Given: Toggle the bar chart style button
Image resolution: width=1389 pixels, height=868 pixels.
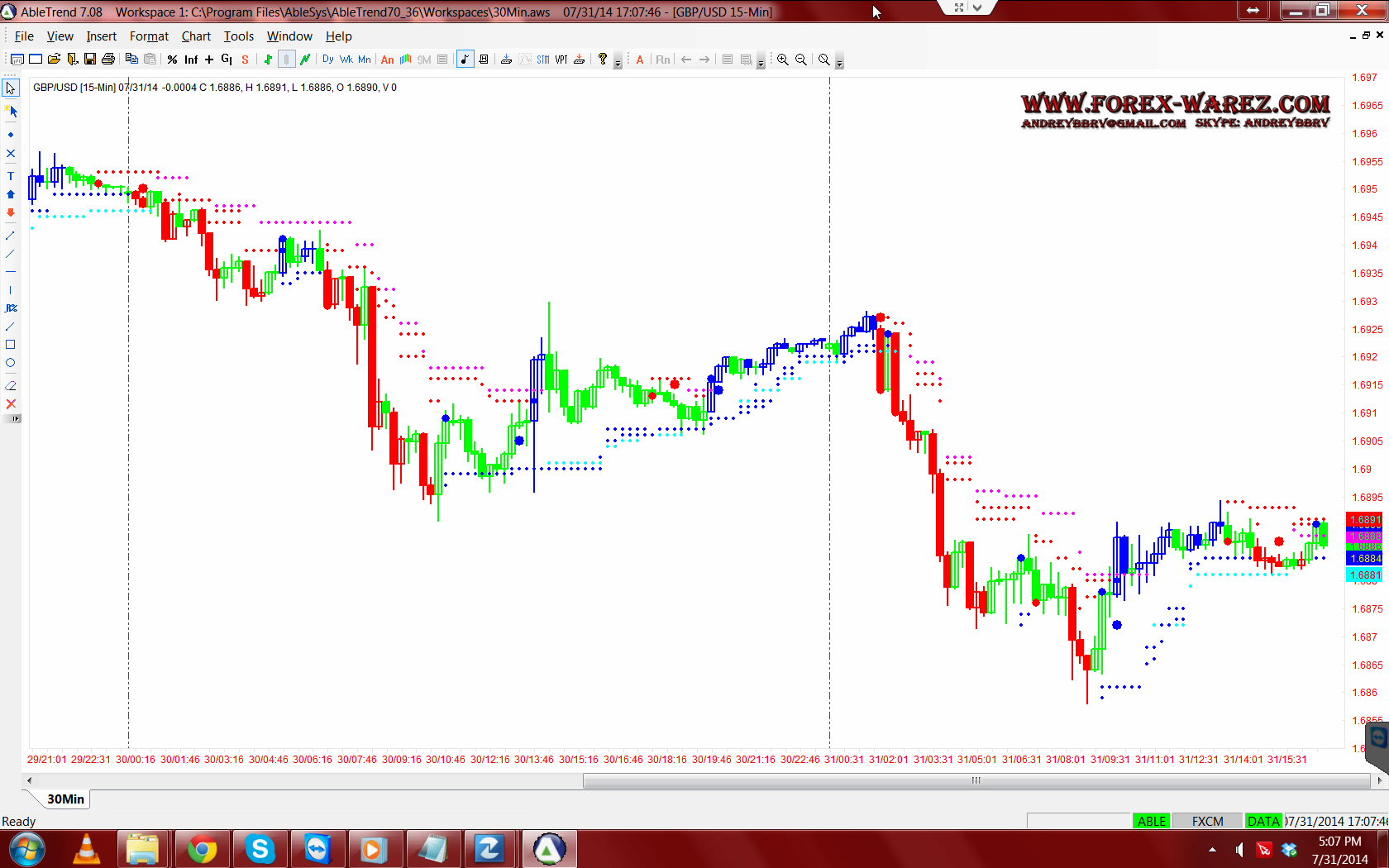Looking at the screenshot, I should [x=268, y=60].
